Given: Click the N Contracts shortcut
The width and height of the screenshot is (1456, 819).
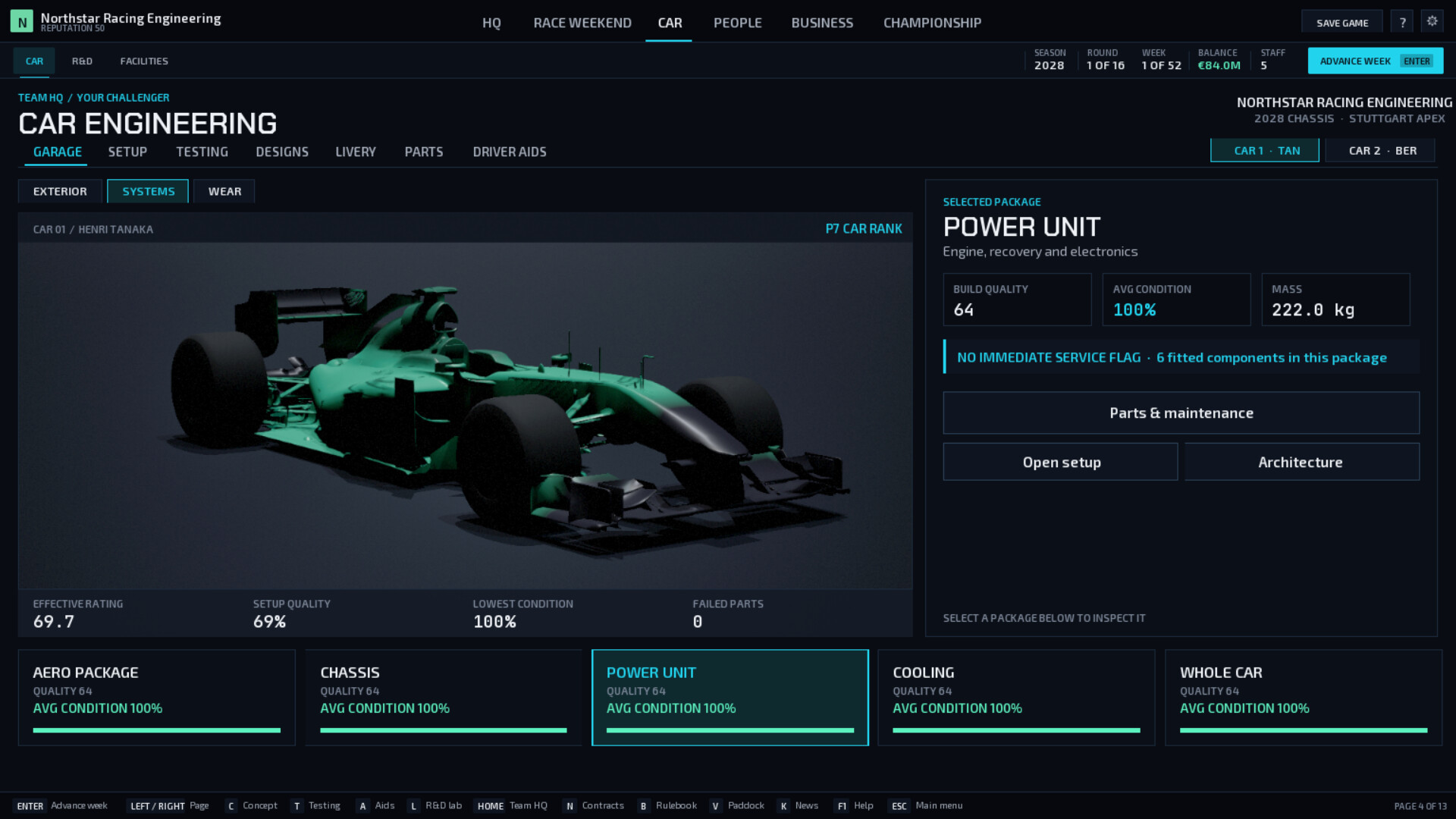Looking at the screenshot, I should (594, 805).
